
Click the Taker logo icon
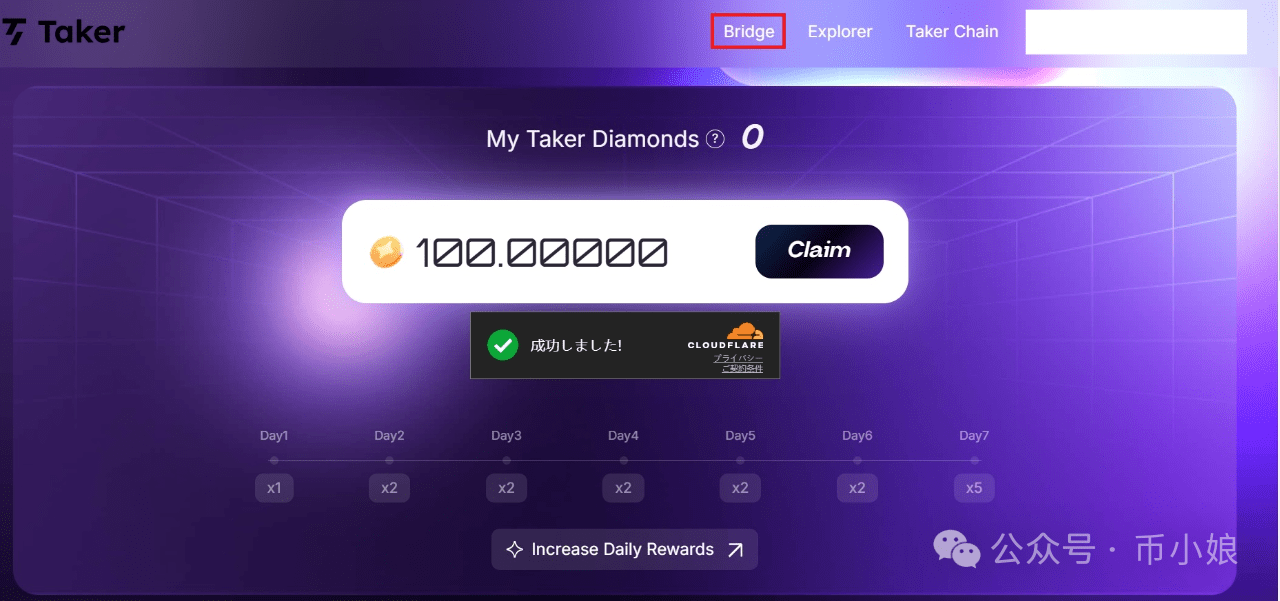[x=14, y=32]
